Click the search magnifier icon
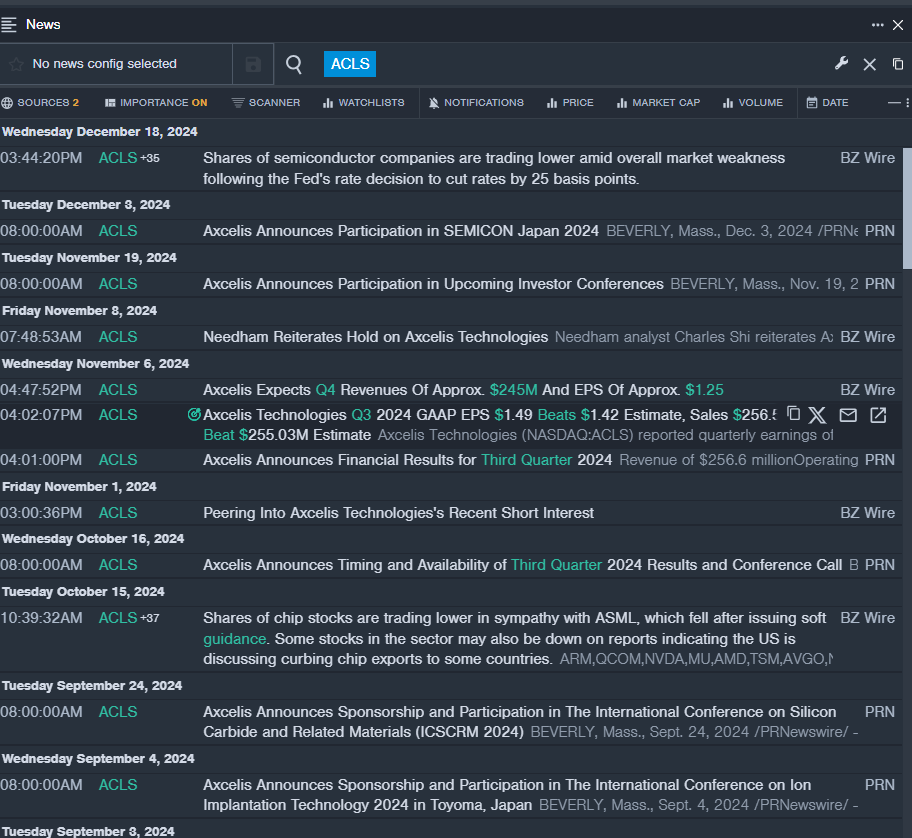The height and width of the screenshot is (838, 912). point(294,64)
